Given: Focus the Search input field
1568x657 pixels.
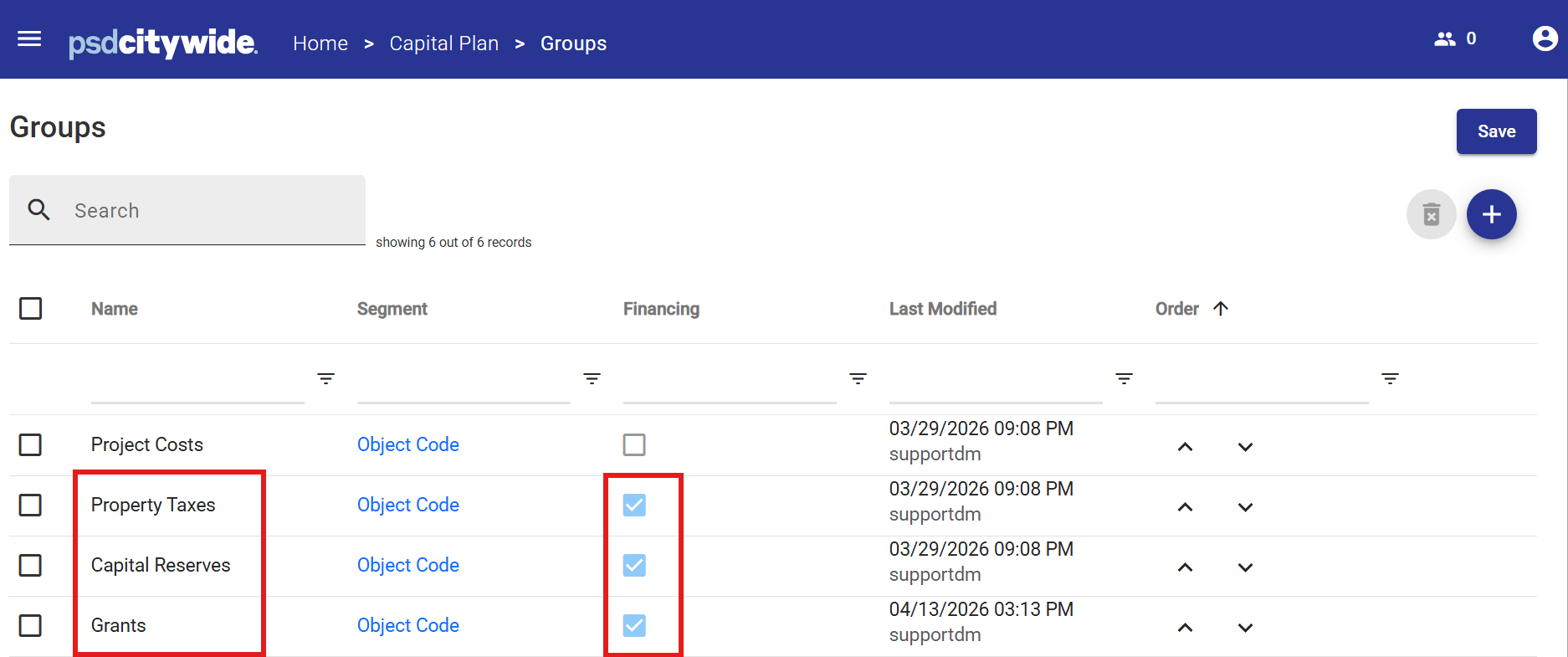Looking at the screenshot, I should tap(187, 210).
